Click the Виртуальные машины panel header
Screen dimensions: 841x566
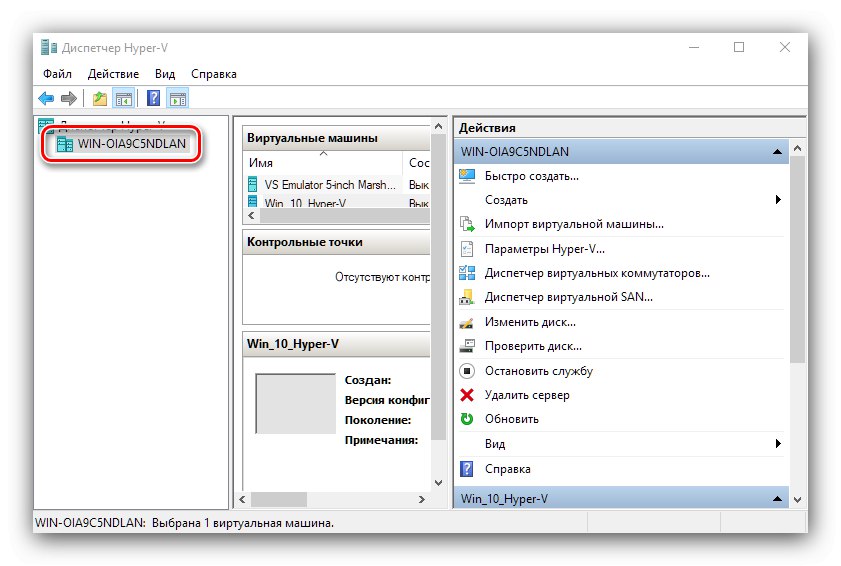336,138
